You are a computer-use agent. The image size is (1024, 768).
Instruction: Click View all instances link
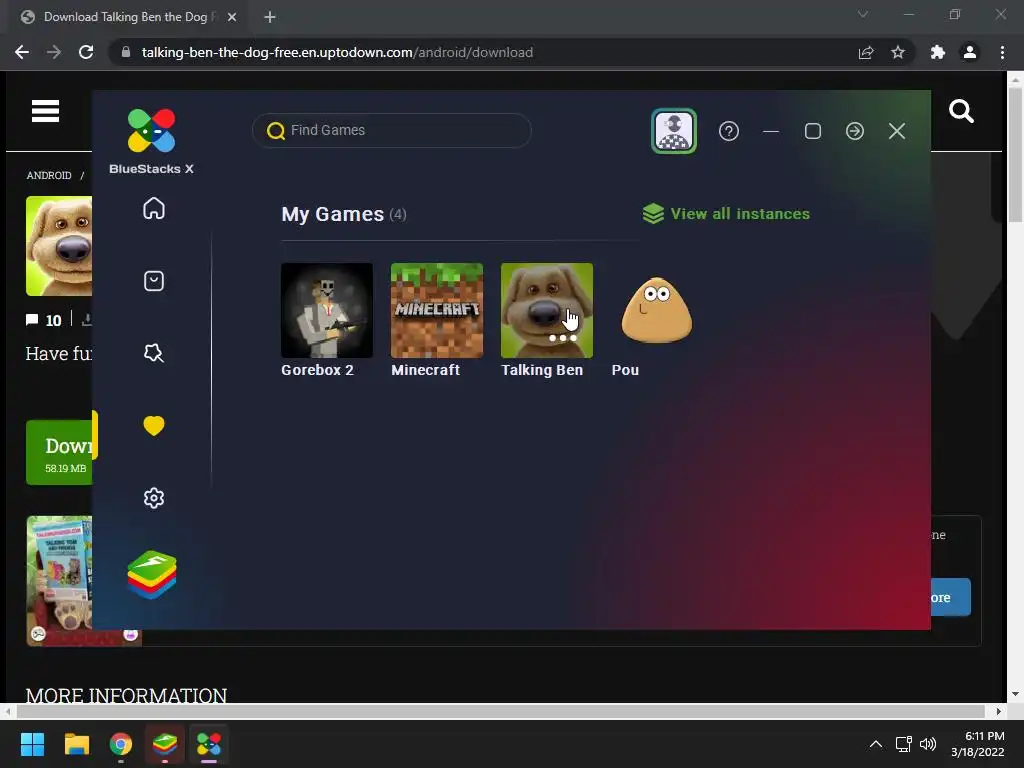(x=726, y=214)
